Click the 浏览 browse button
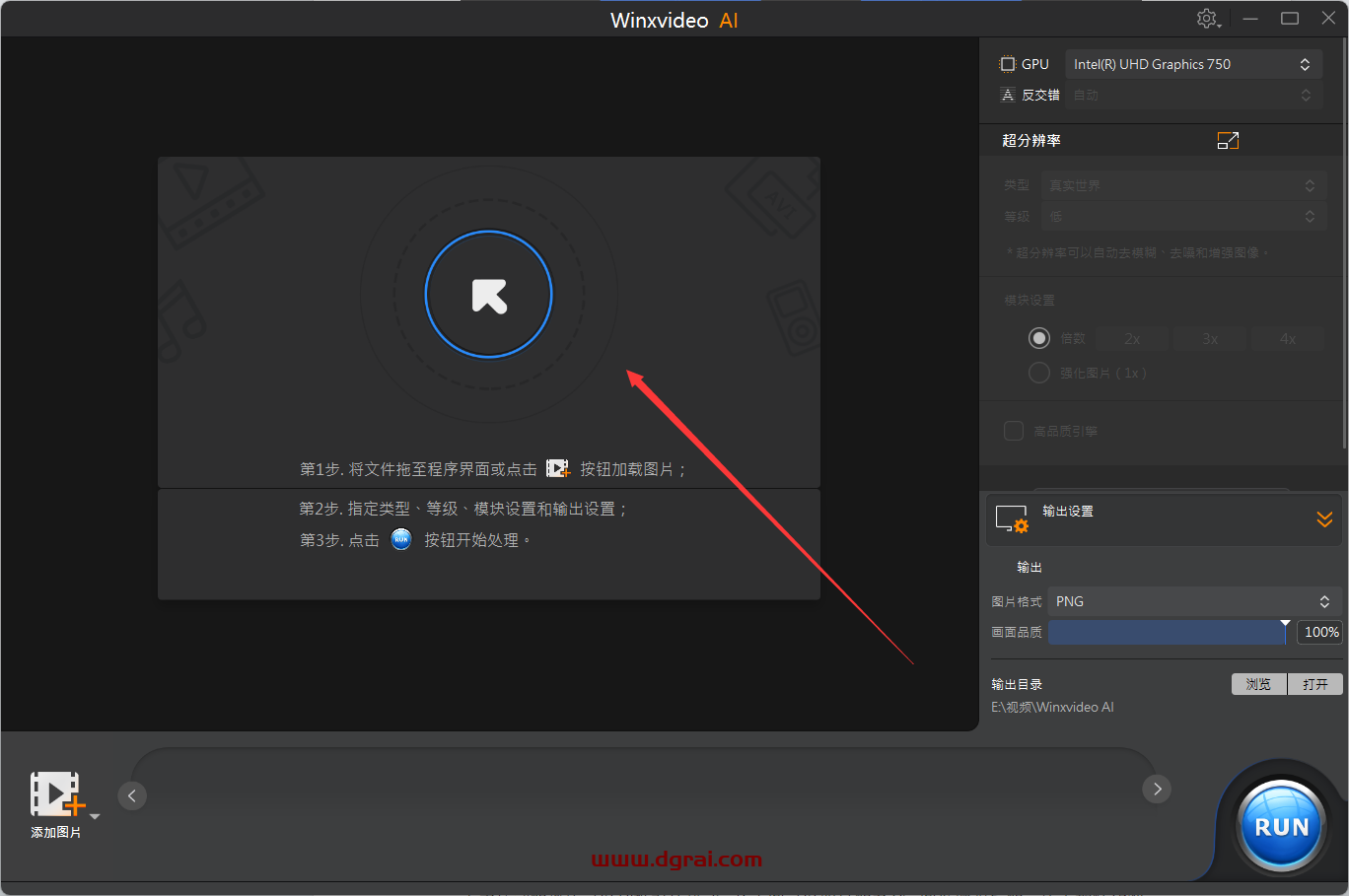Screen dimensions: 1349x896 (x=1258, y=684)
